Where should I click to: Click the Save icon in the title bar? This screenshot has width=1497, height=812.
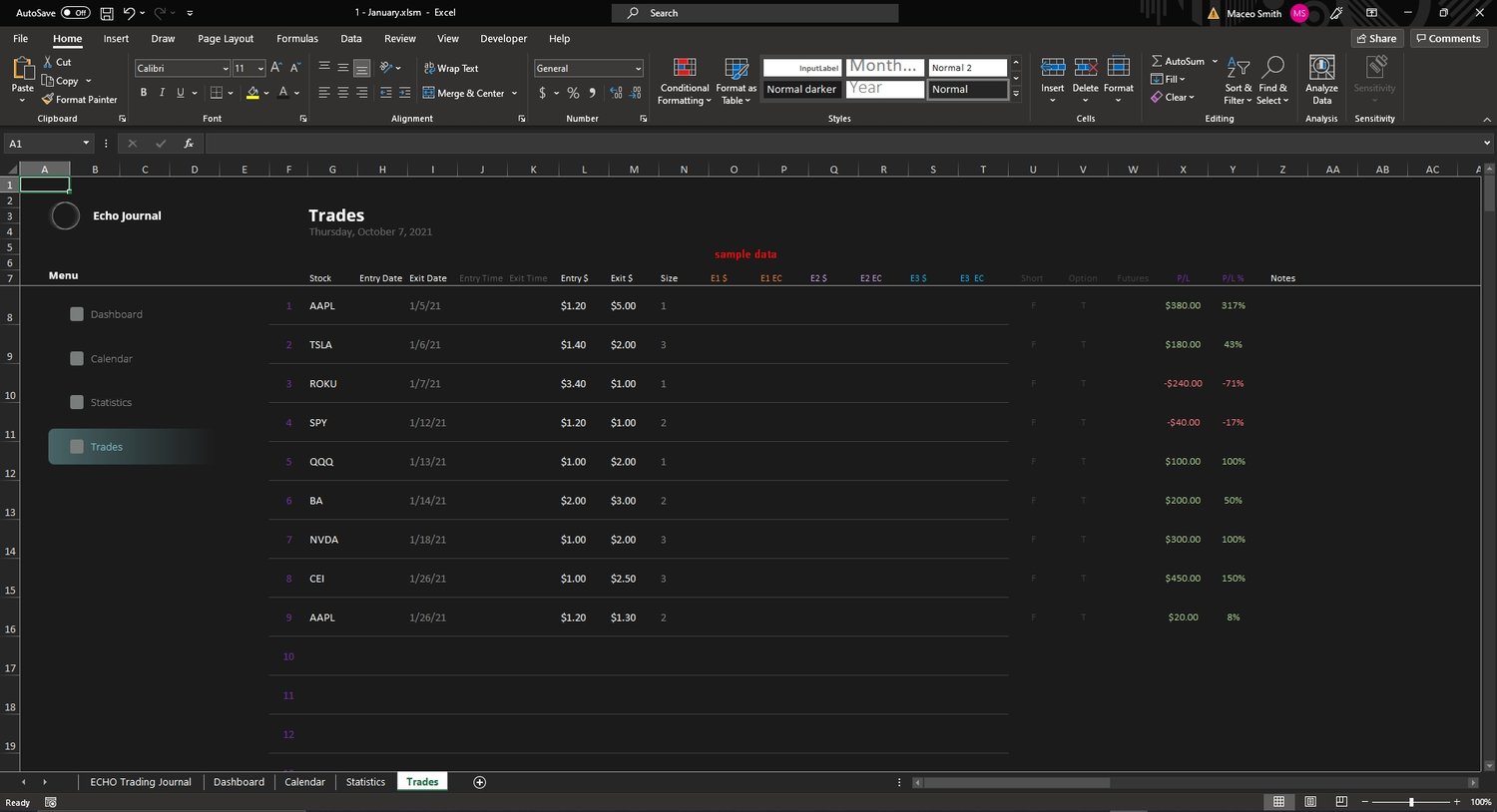(107, 13)
